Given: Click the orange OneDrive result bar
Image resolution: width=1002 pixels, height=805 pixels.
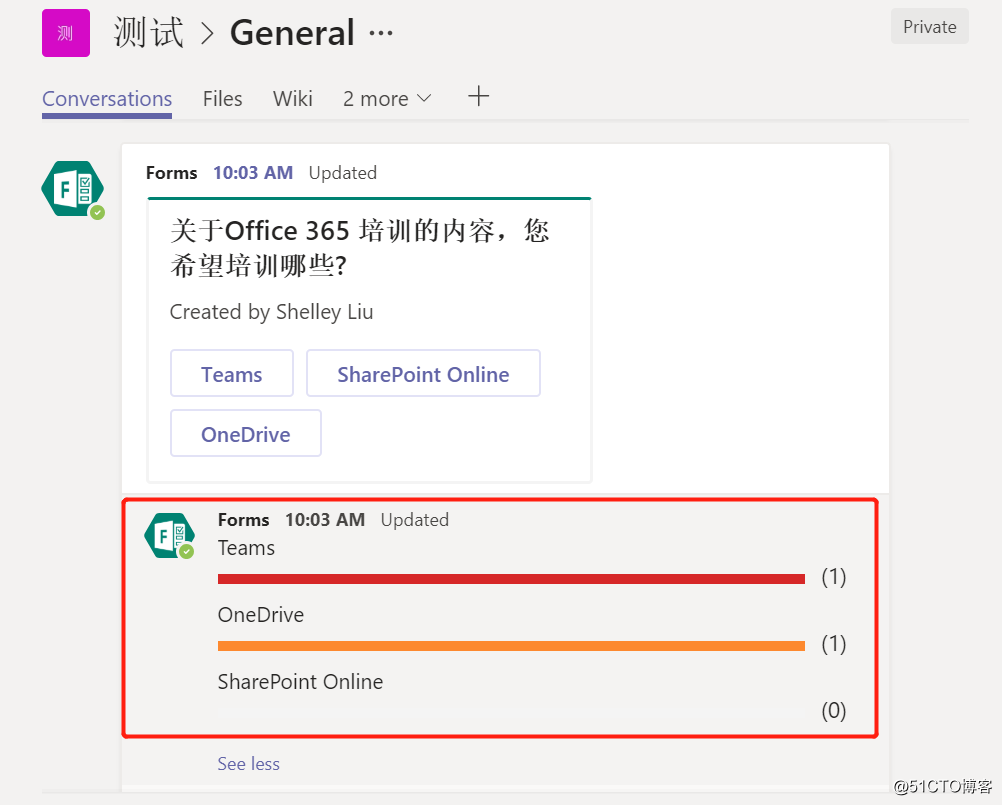Looking at the screenshot, I should coord(511,646).
